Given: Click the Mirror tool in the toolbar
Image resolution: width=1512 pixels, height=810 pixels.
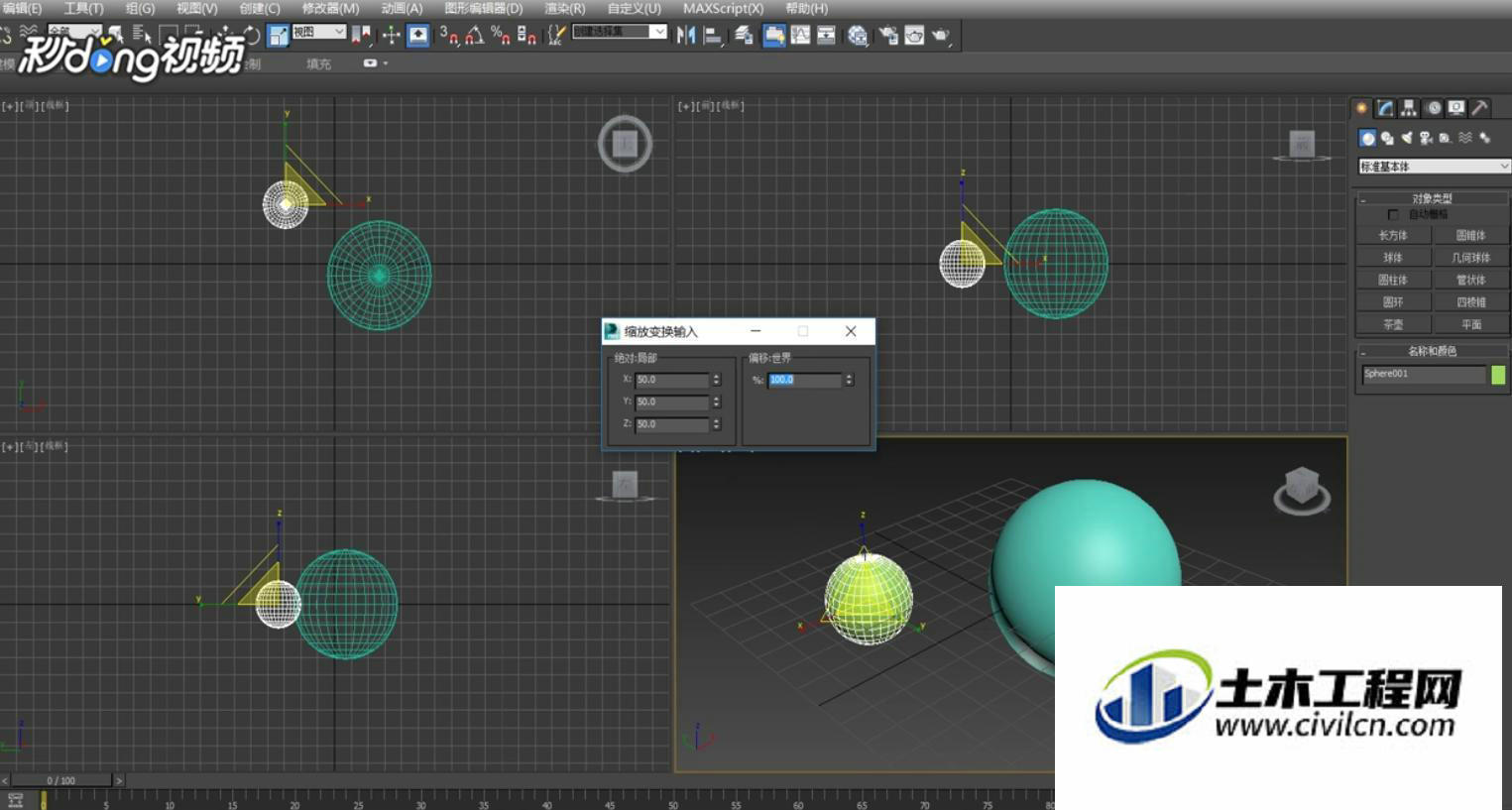Looking at the screenshot, I should point(686,36).
